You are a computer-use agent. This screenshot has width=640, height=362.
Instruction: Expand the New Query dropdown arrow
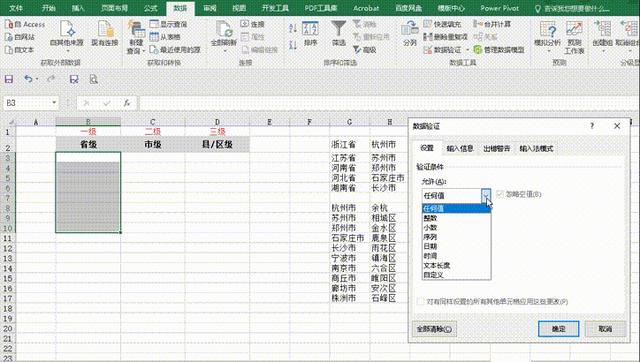click(144, 51)
